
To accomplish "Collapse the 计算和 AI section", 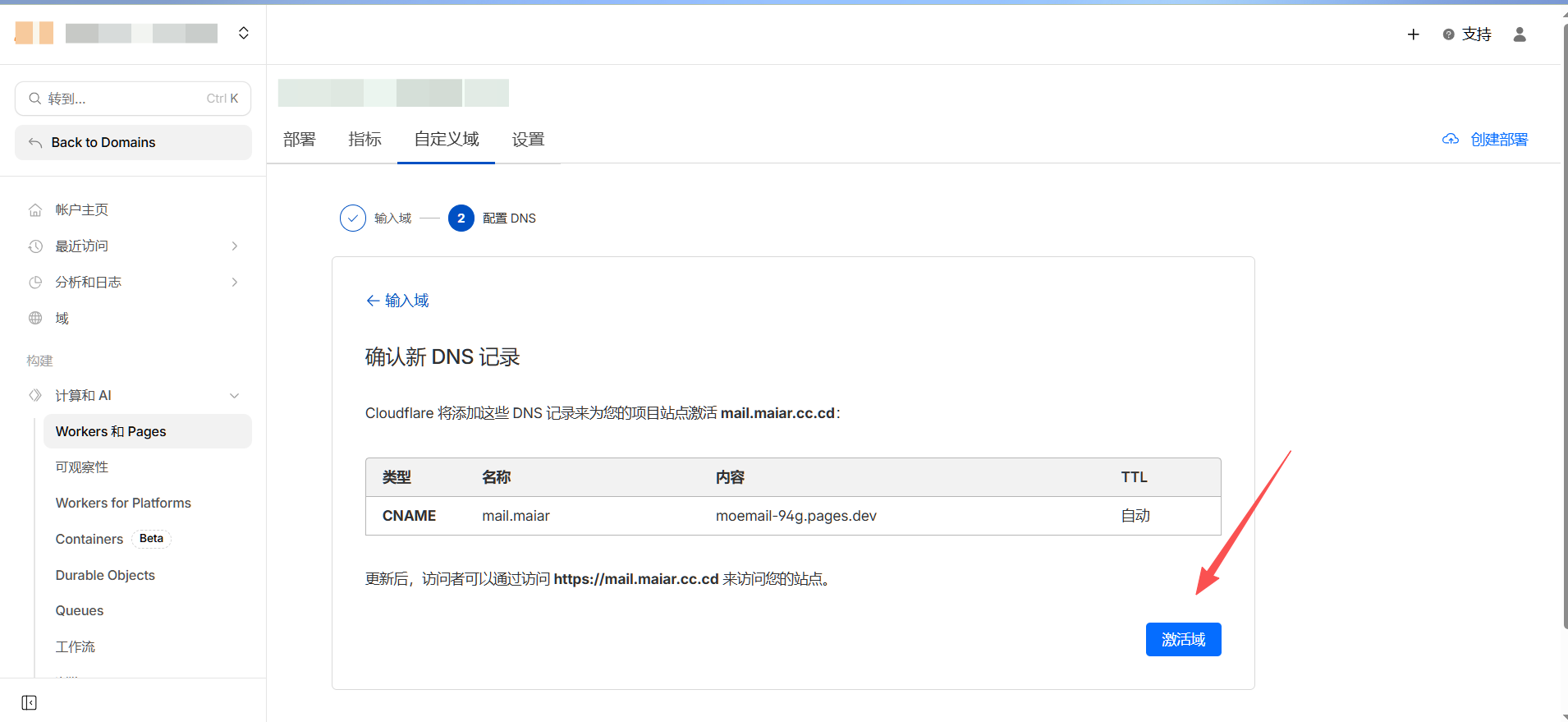I will pyautogui.click(x=235, y=396).
